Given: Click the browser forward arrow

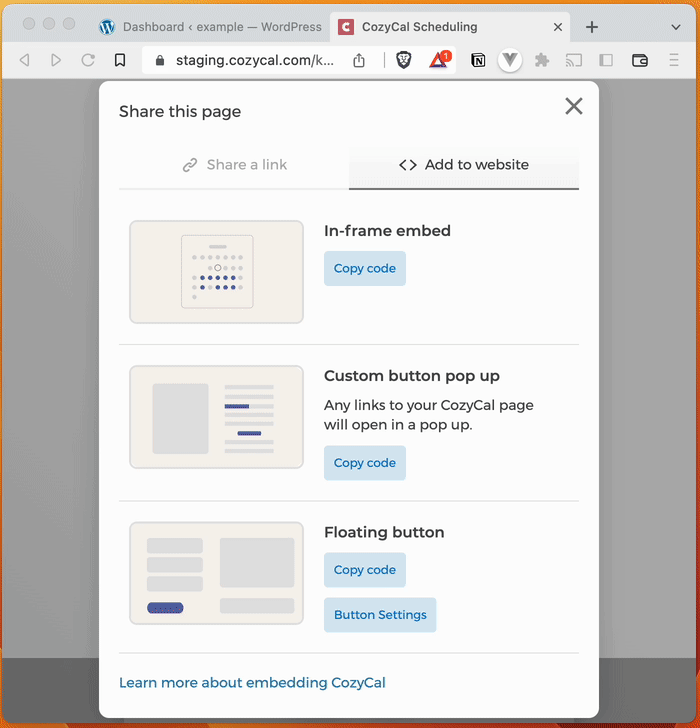Looking at the screenshot, I should [56, 60].
